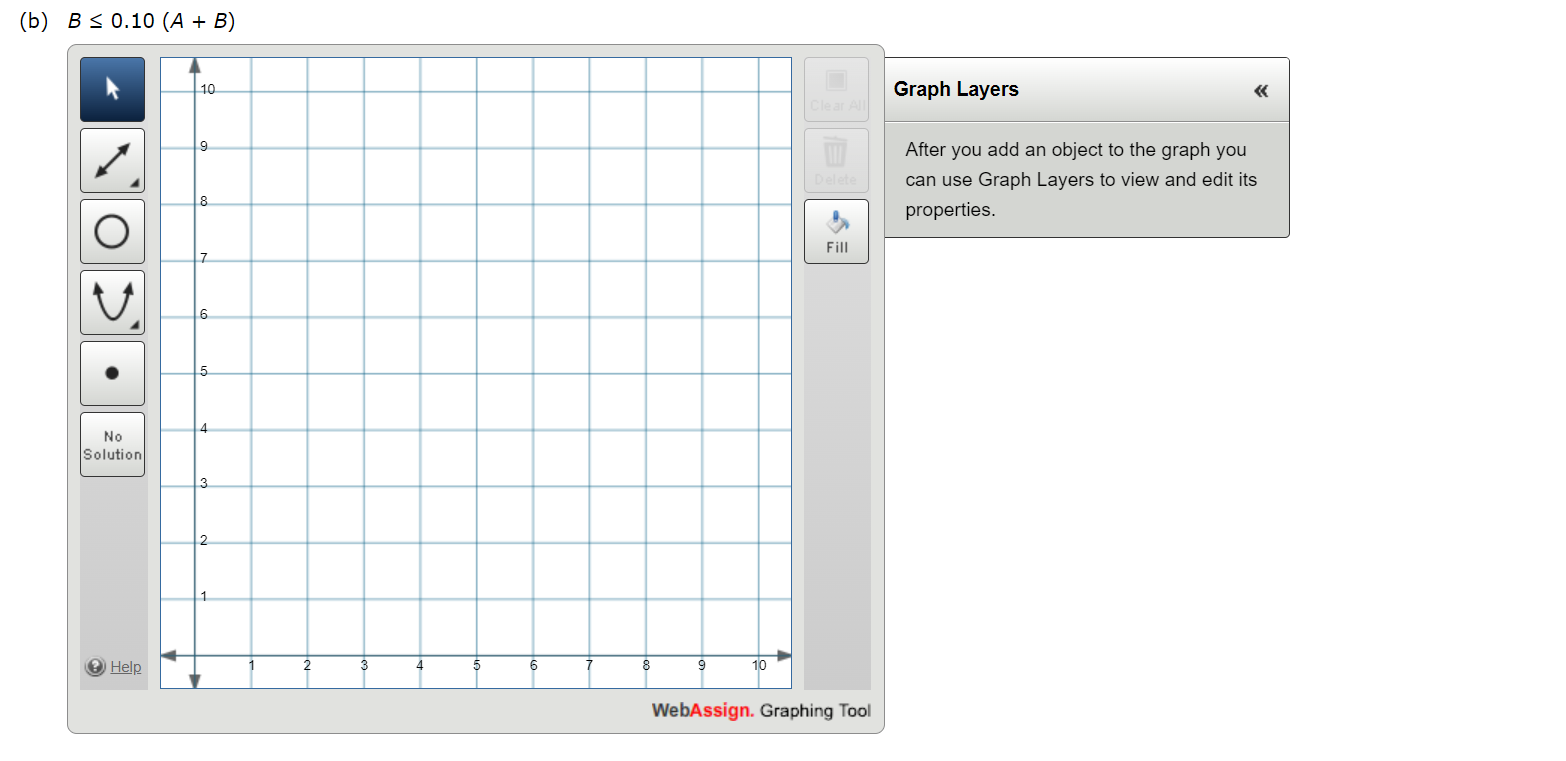Click the Help question mark icon
The height and width of the screenshot is (761, 1566).
(96, 667)
